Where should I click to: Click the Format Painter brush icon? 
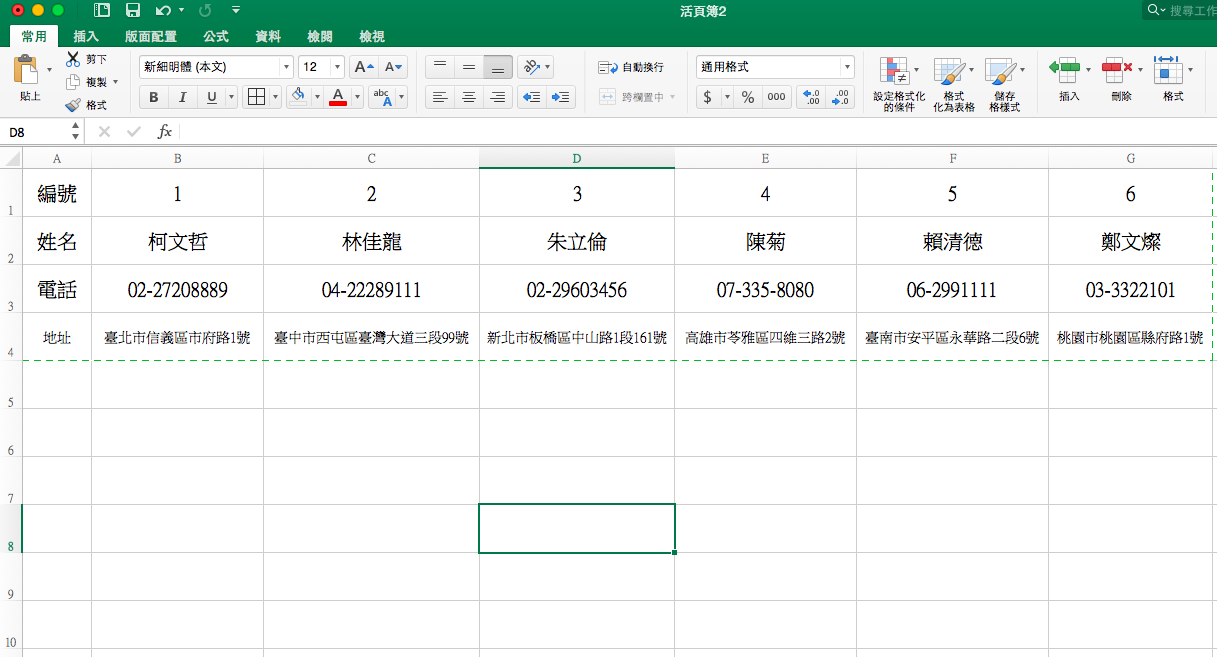pos(72,105)
